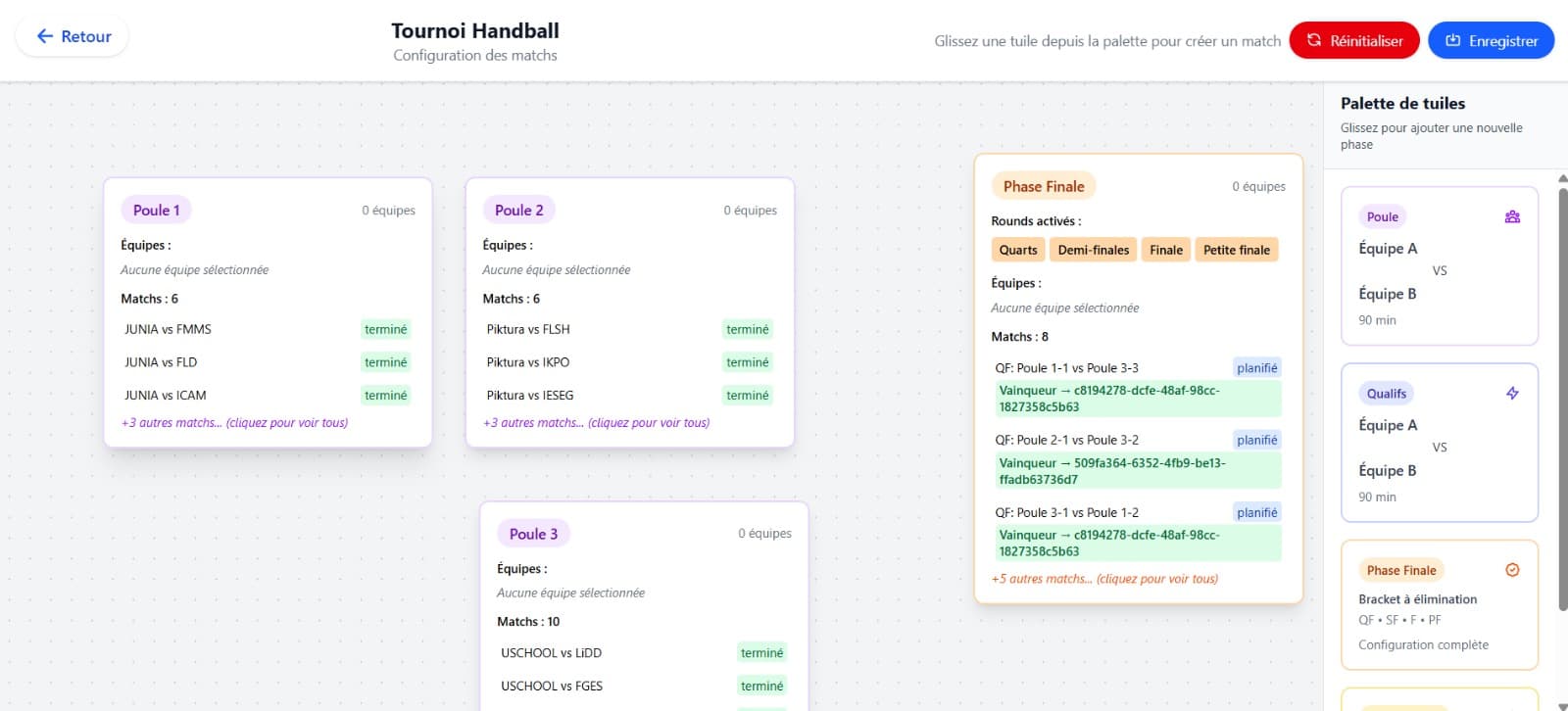Screen dimensions: 1568x711
Task: Select the Poule 2 badge
Action: (x=518, y=210)
